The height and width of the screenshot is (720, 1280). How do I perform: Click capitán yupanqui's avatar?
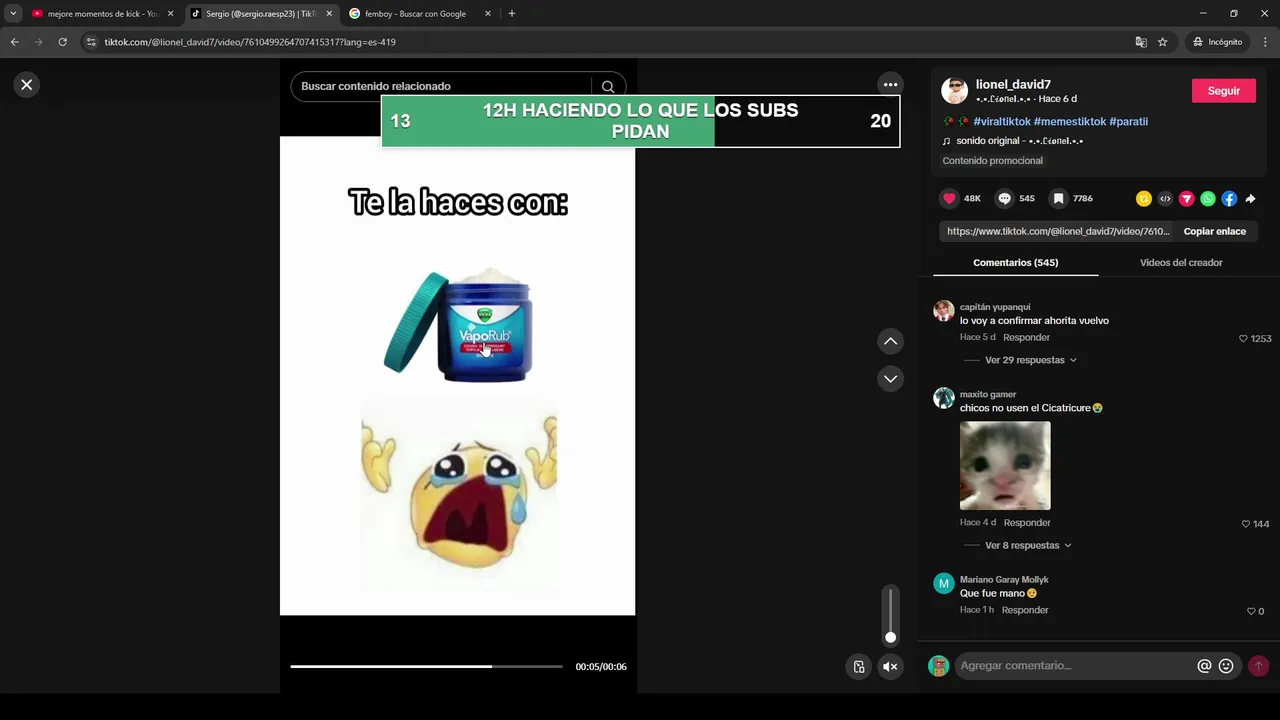coord(943,311)
